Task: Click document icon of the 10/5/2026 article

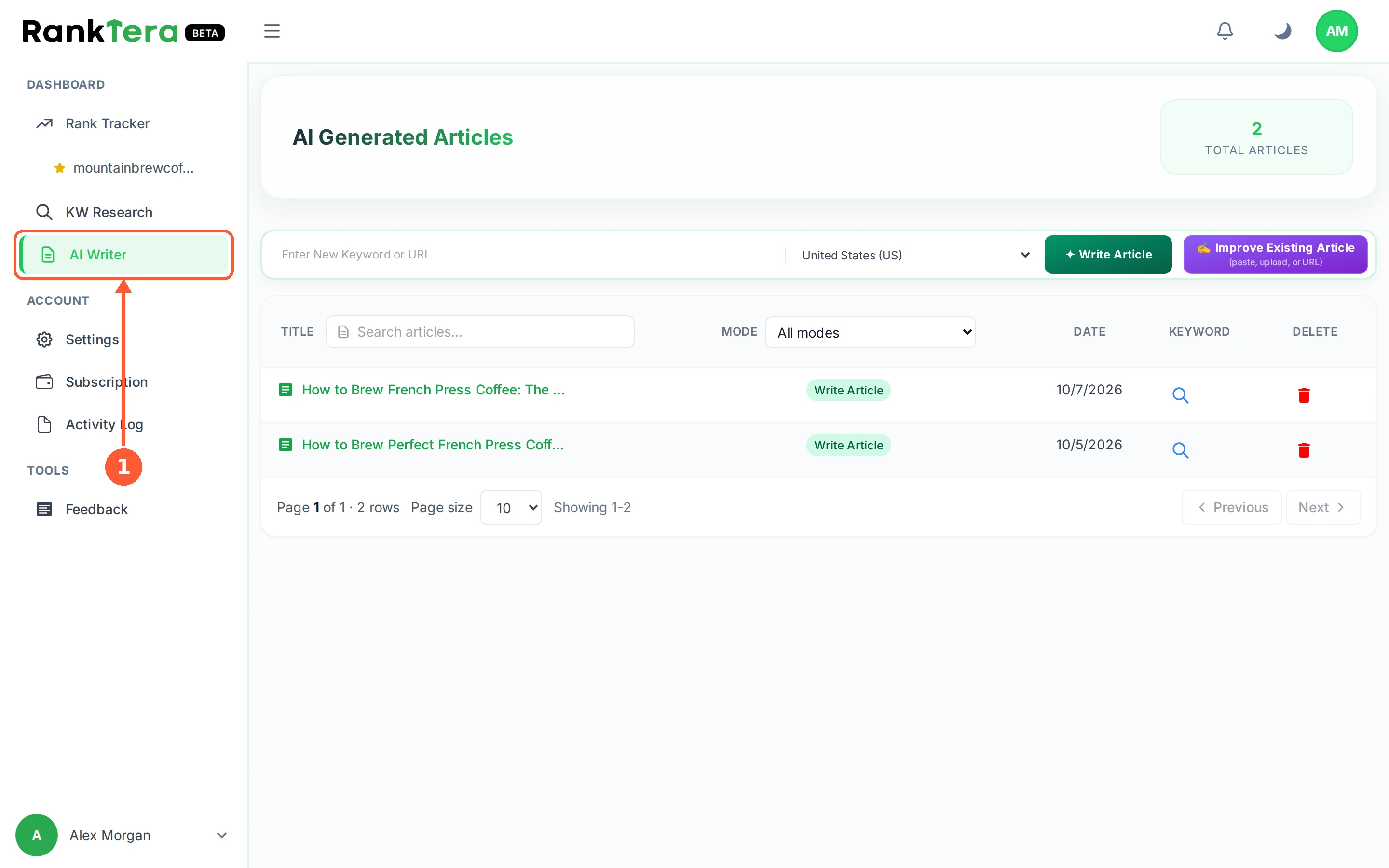Action: [x=285, y=445]
